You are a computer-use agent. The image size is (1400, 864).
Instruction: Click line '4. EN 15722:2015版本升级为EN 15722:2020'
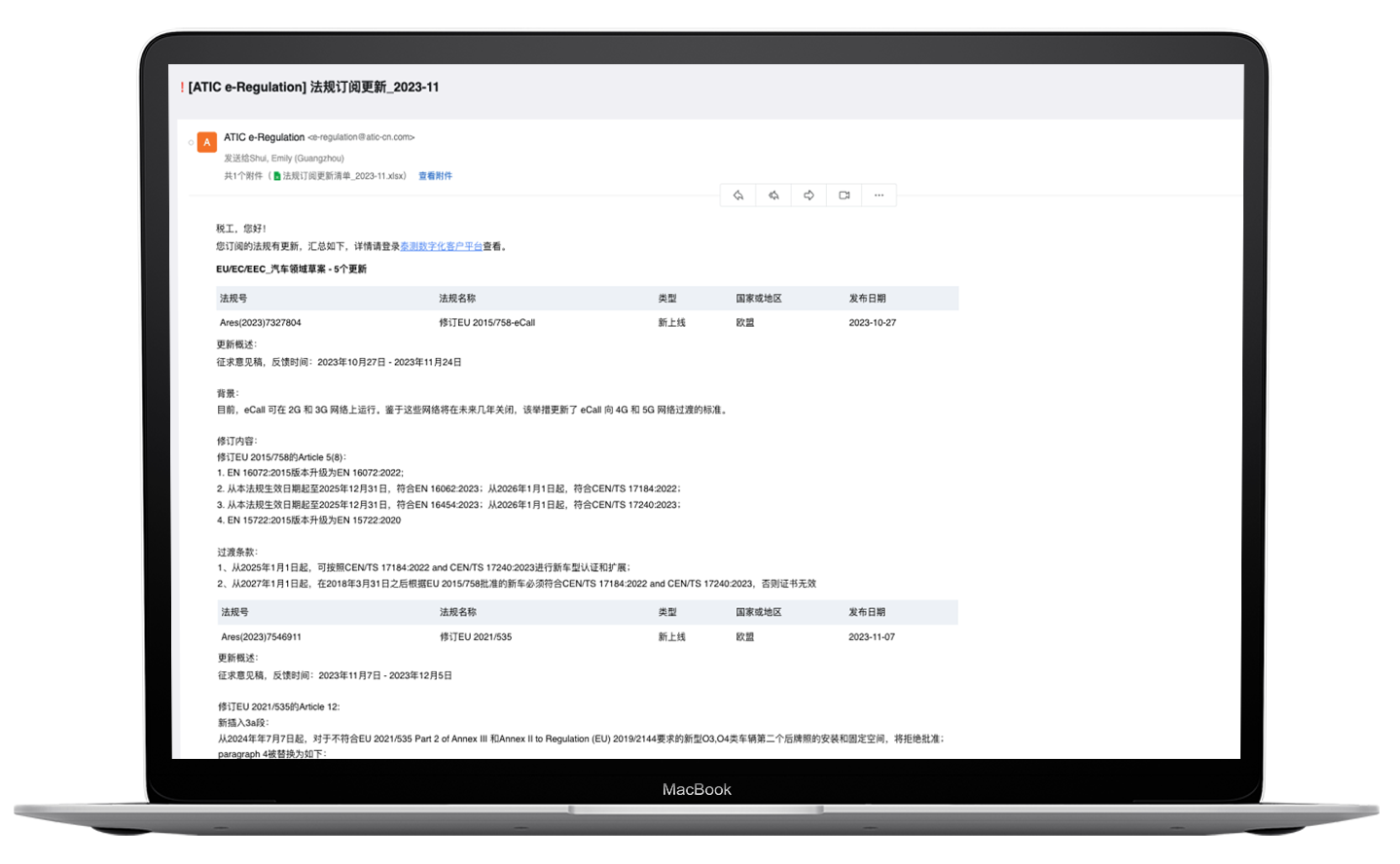(x=308, y=520)
